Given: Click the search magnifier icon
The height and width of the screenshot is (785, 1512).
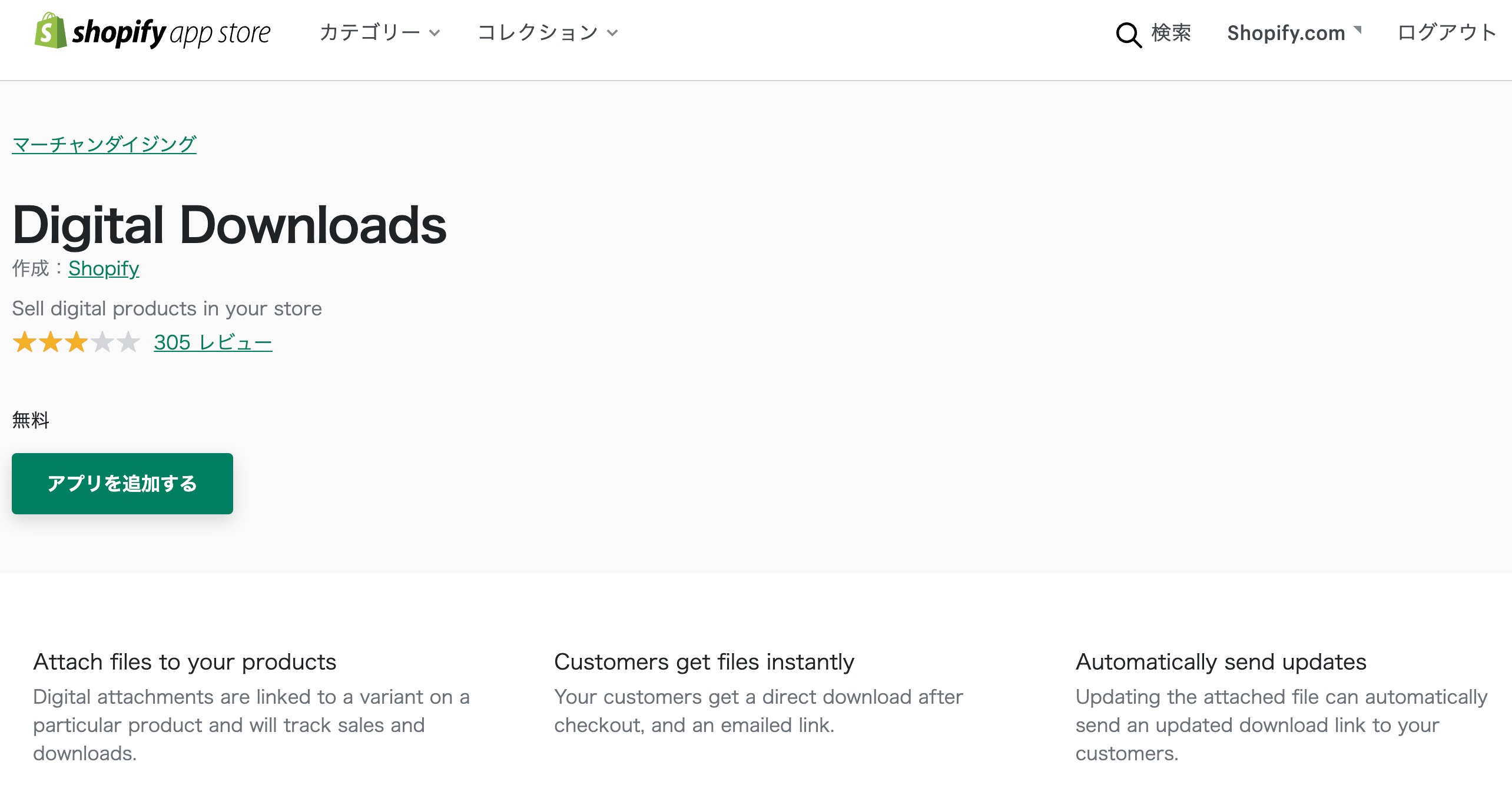Looking at the screenshot, I should pos(1128,35).
